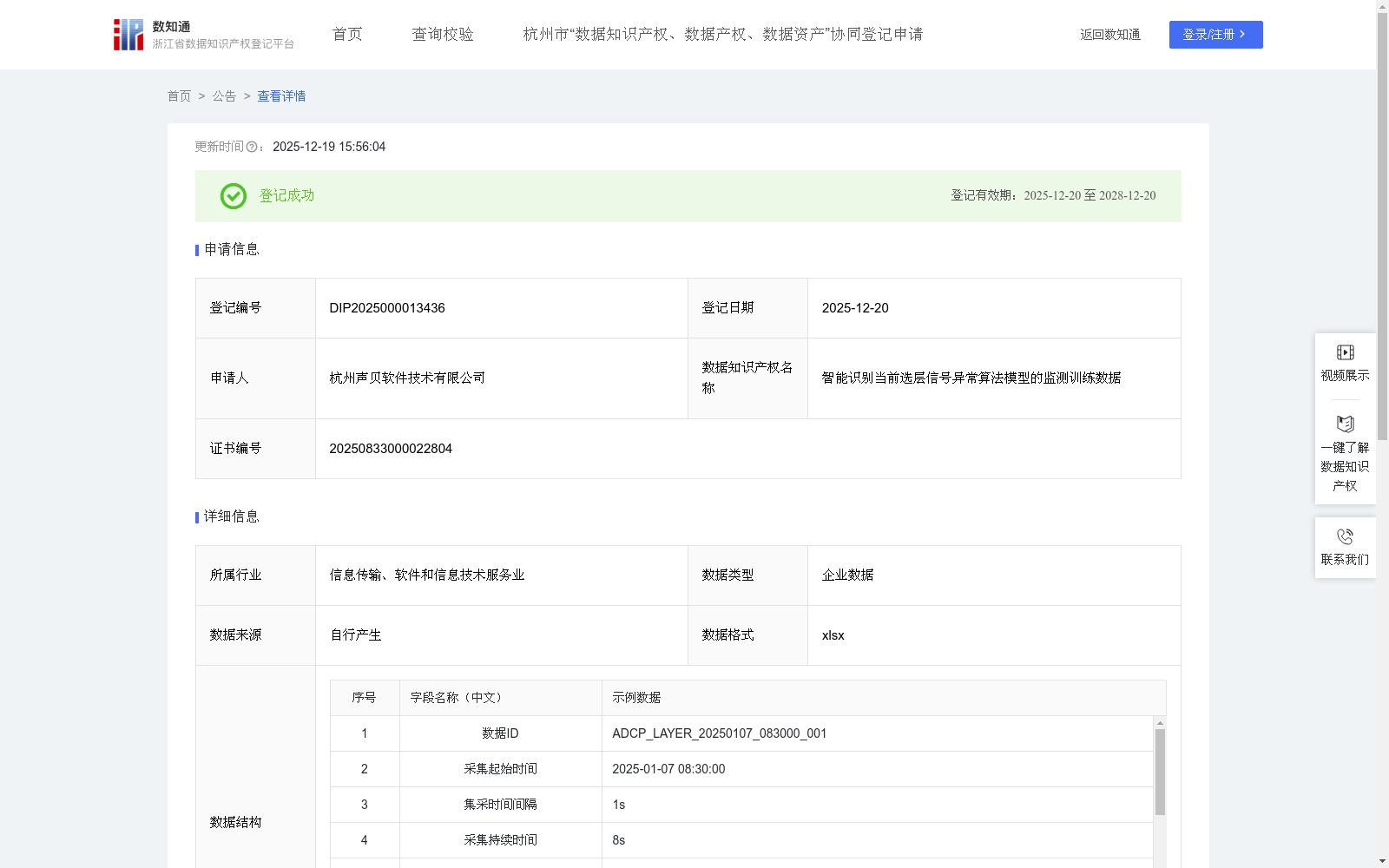Open the 一键了解数据知识产权 guide icon
Viewport: 1389px width, 868px height.
pyautogui.click(x=1345, y=424)
